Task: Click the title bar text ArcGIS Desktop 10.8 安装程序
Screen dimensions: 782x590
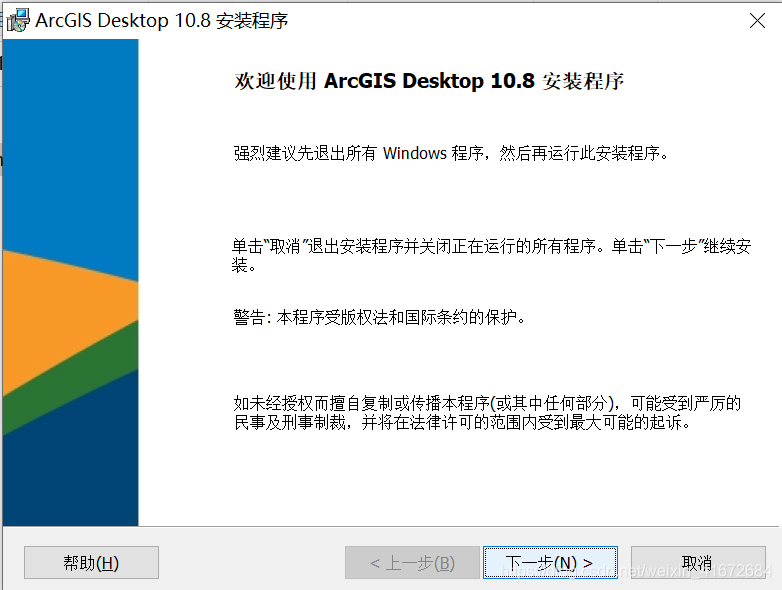Action: 162,20
